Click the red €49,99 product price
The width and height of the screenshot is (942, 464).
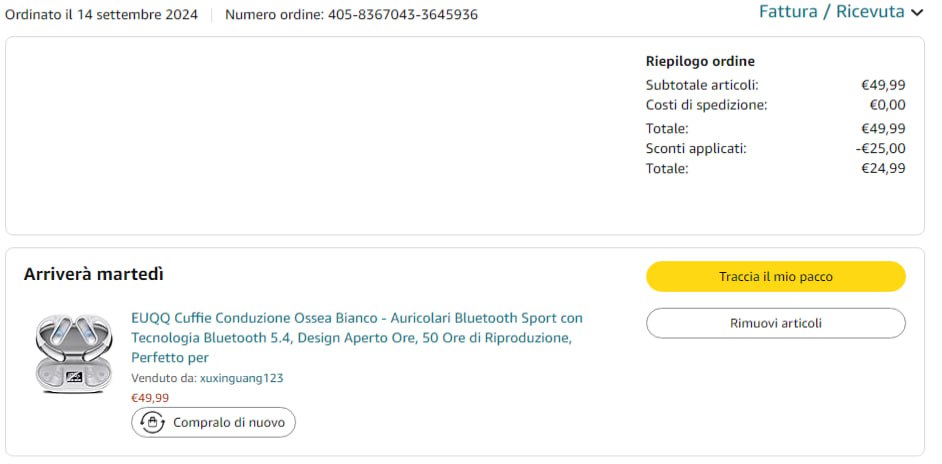pyautogui.click(x=150, y=397)
